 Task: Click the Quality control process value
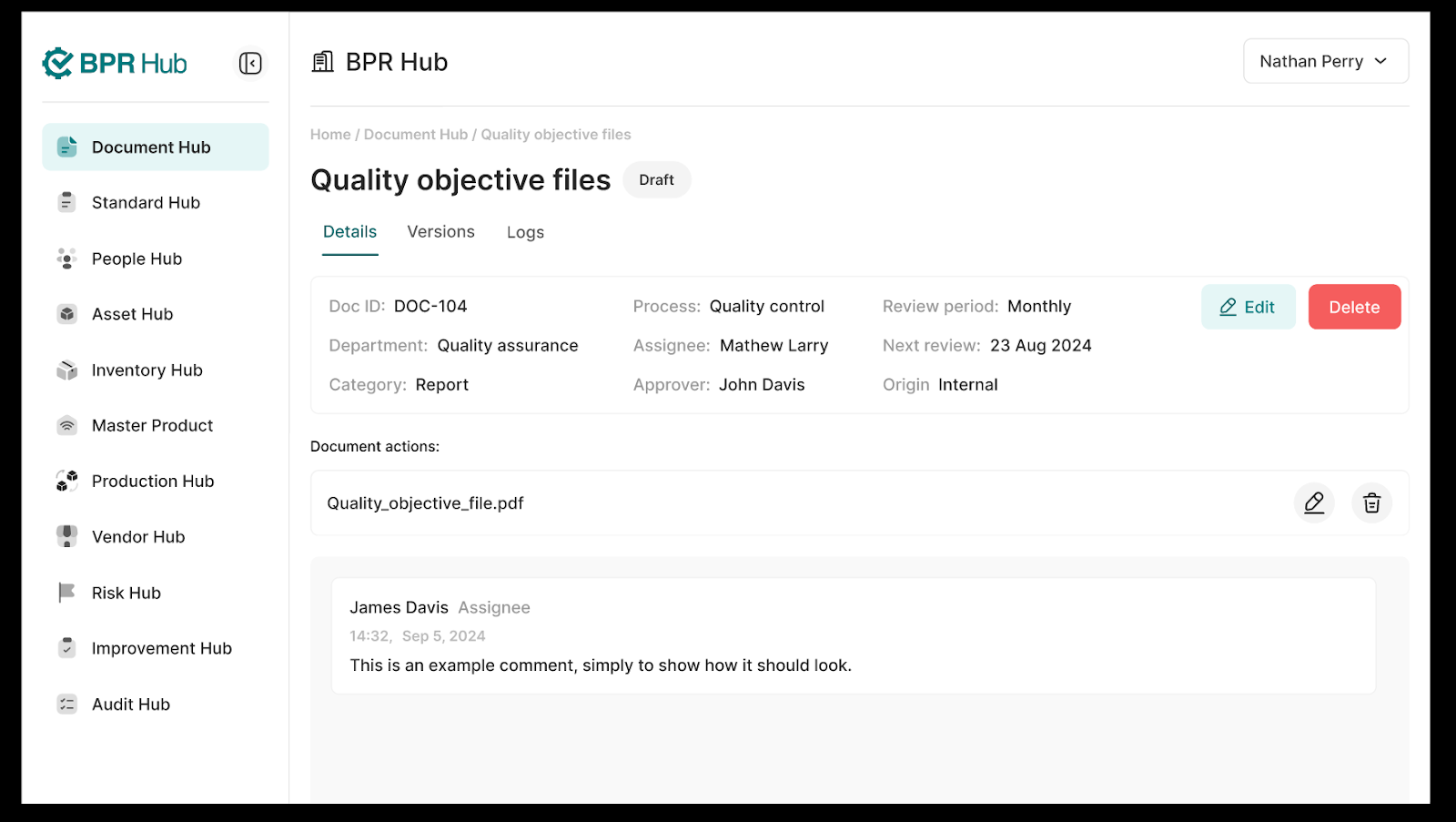click(767, 306)
